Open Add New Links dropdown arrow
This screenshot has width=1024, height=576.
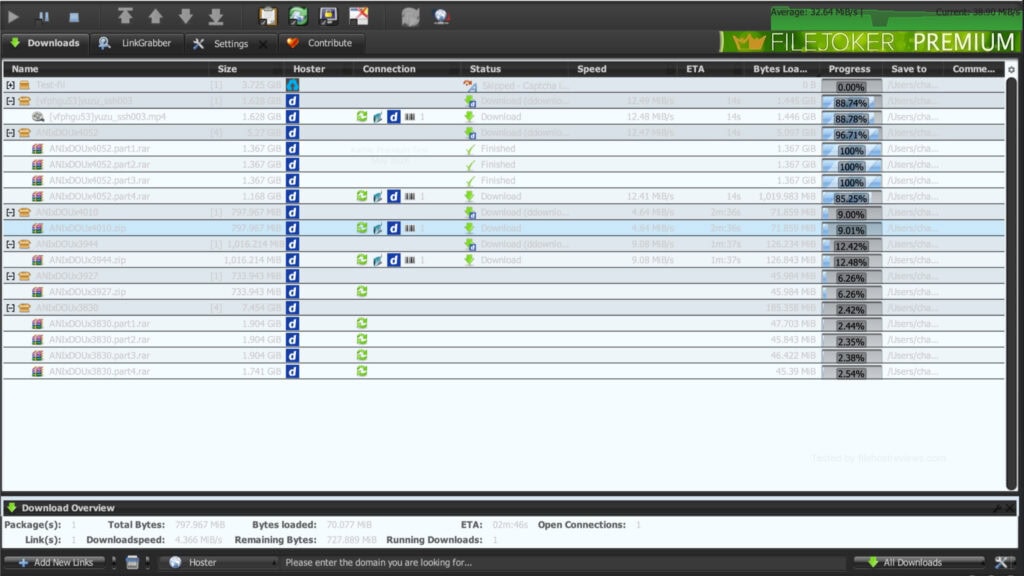(x=114, y=562)
